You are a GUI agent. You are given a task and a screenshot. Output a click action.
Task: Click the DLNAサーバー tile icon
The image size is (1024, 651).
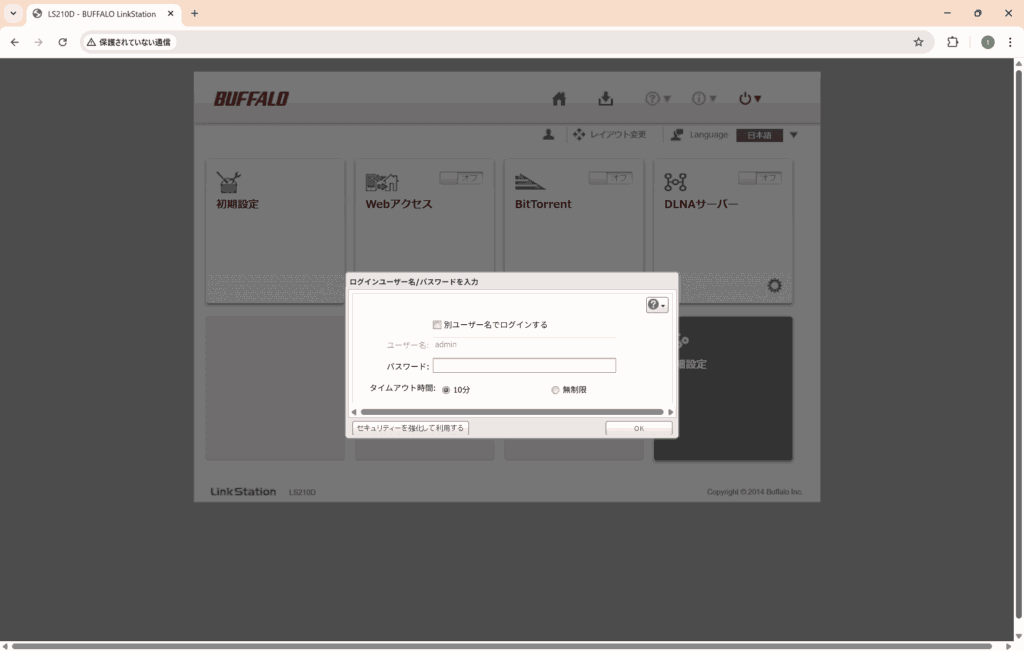coord(675,182)
